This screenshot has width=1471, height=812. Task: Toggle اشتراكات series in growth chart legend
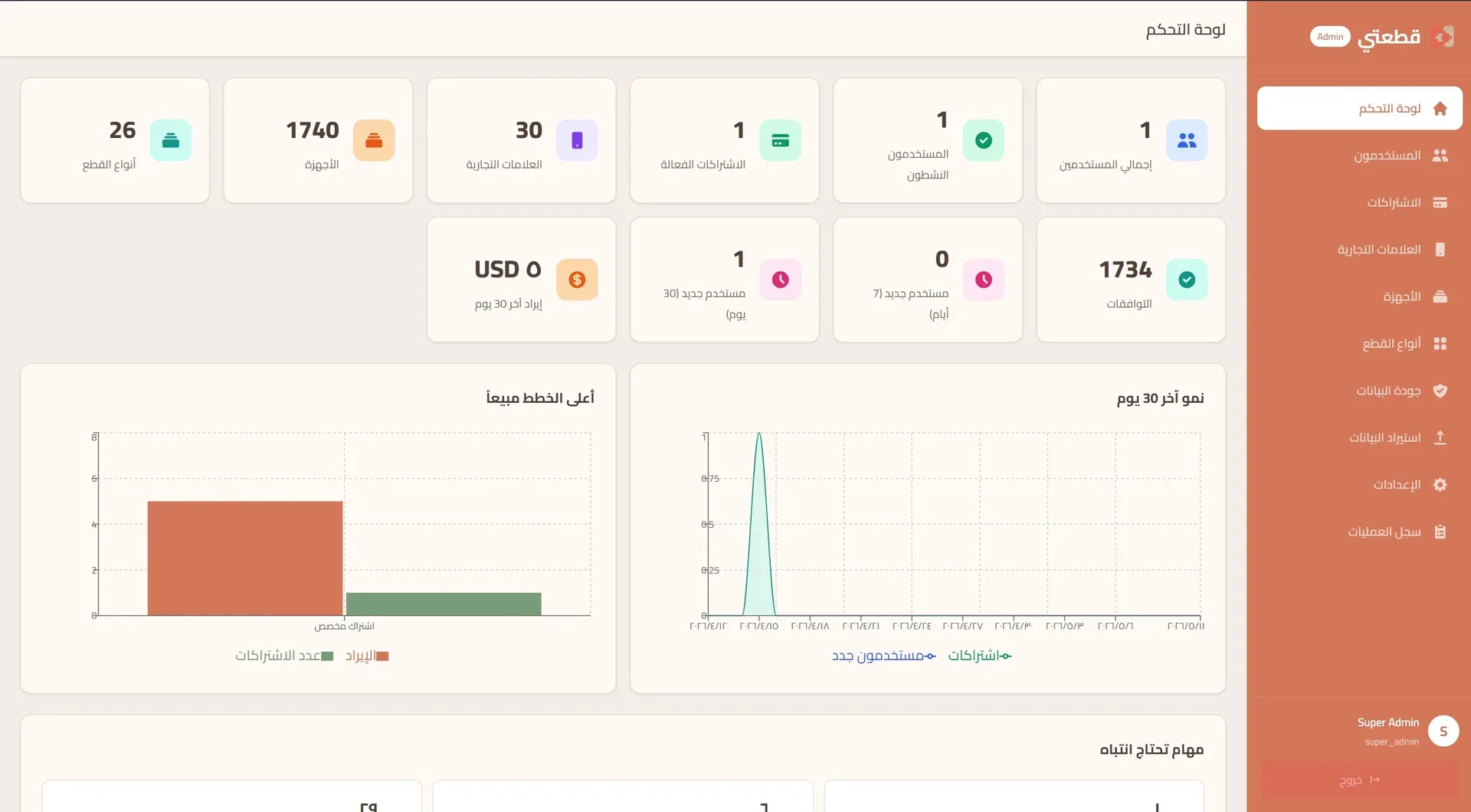click(x=980, y=656)
